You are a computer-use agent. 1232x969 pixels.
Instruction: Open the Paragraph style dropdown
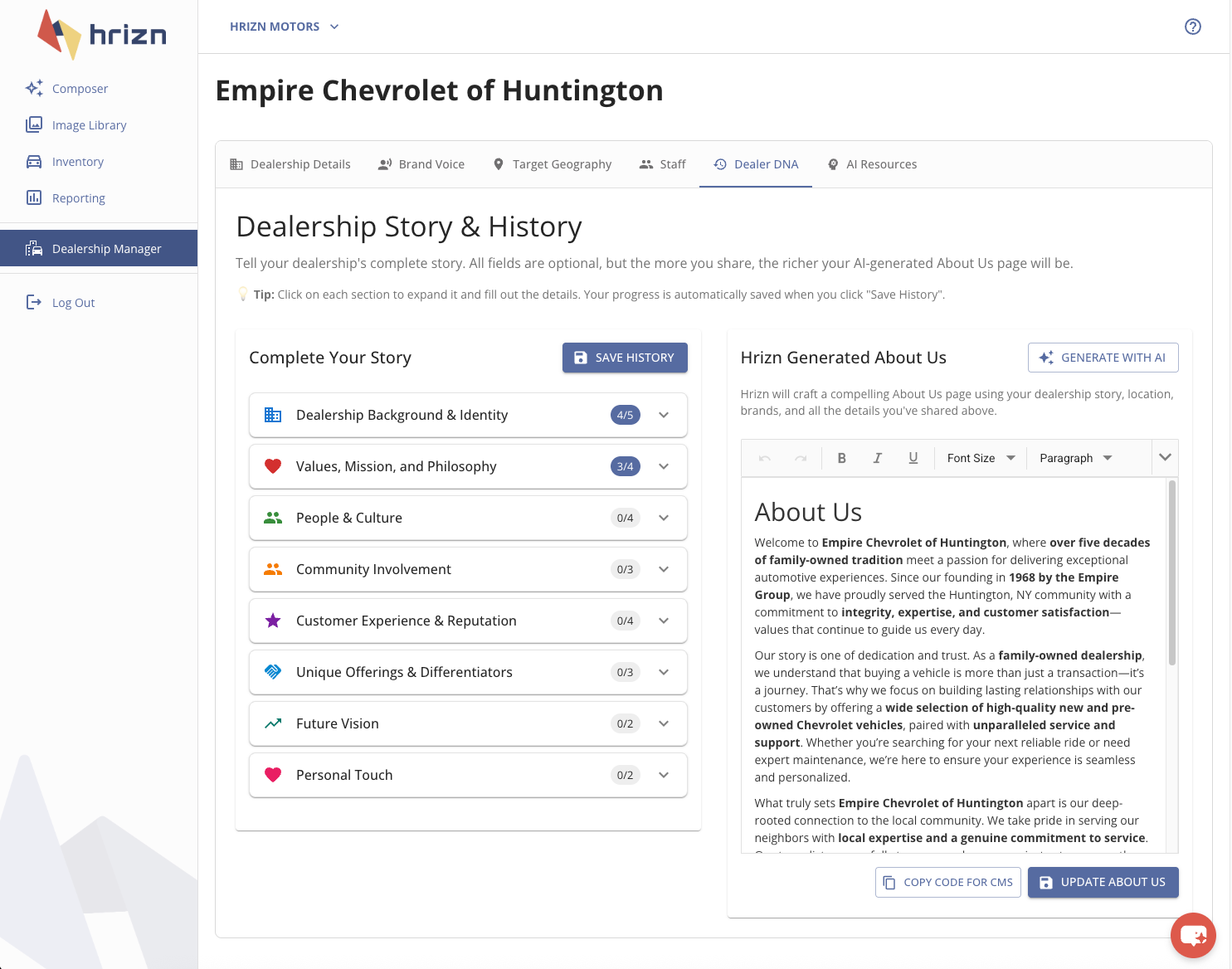[x=1075, y=458]
